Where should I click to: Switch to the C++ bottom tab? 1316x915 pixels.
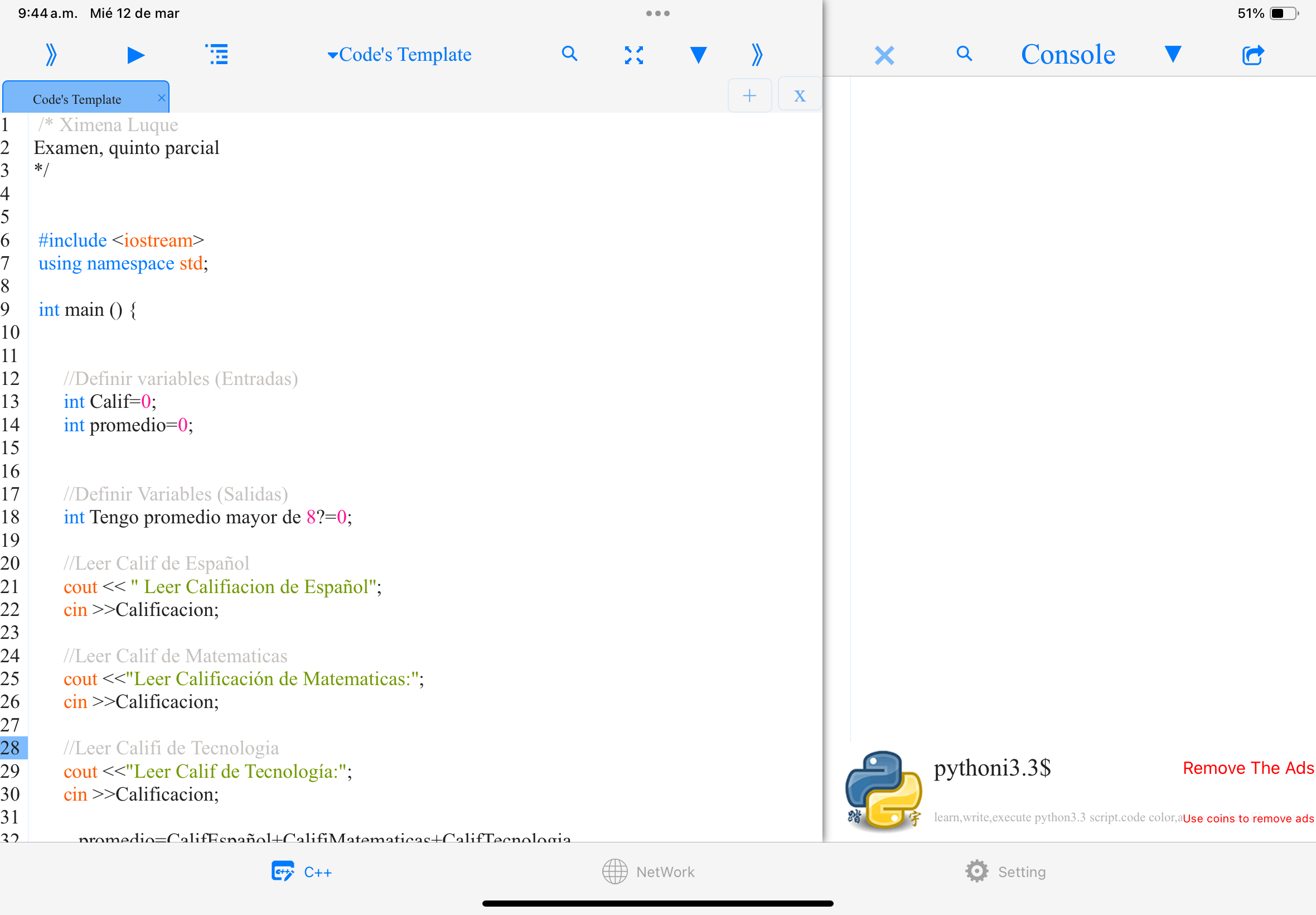[x=302, y=871]
